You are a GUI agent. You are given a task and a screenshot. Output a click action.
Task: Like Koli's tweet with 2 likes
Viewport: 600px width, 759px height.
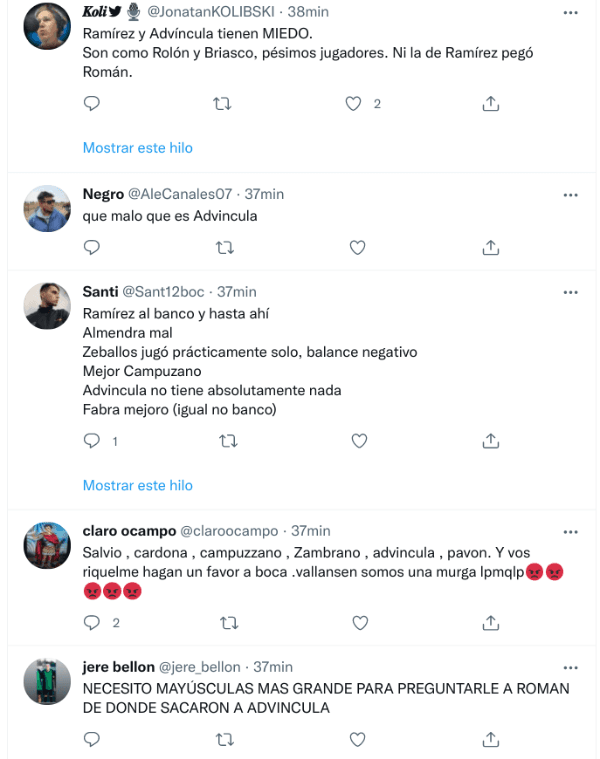pos(352,103)
